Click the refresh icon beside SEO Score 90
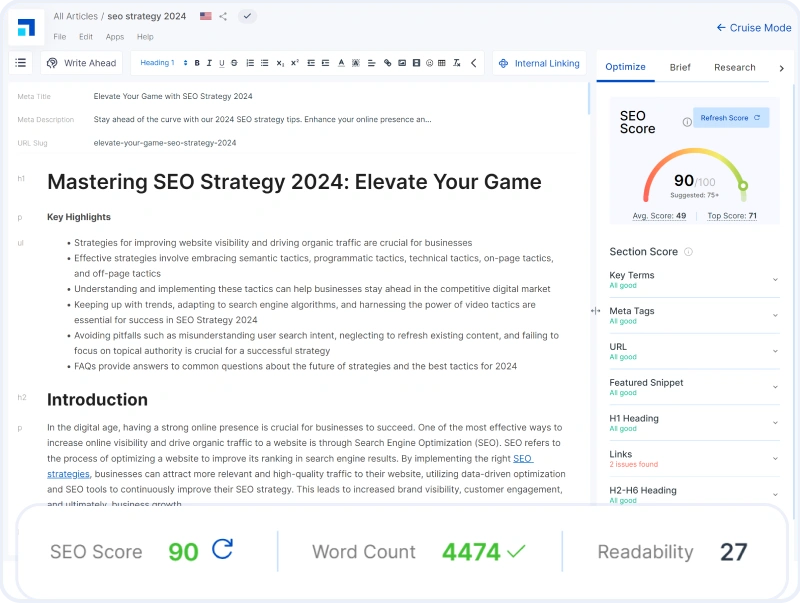The height and width of the screenshot is (604, 800). tap(223, 549)
